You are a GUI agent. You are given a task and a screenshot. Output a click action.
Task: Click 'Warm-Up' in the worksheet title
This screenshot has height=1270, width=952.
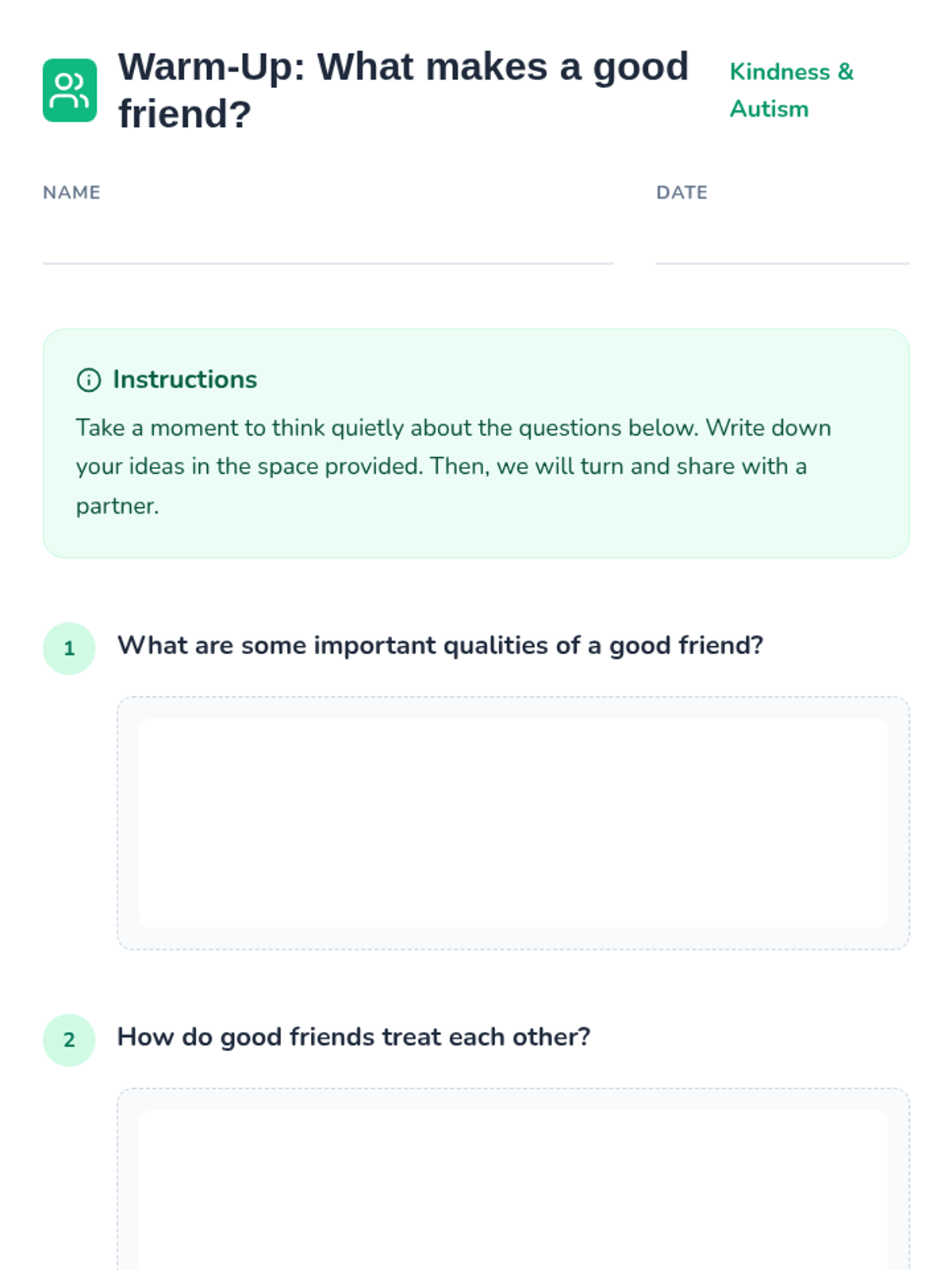[x=212, y=67]
